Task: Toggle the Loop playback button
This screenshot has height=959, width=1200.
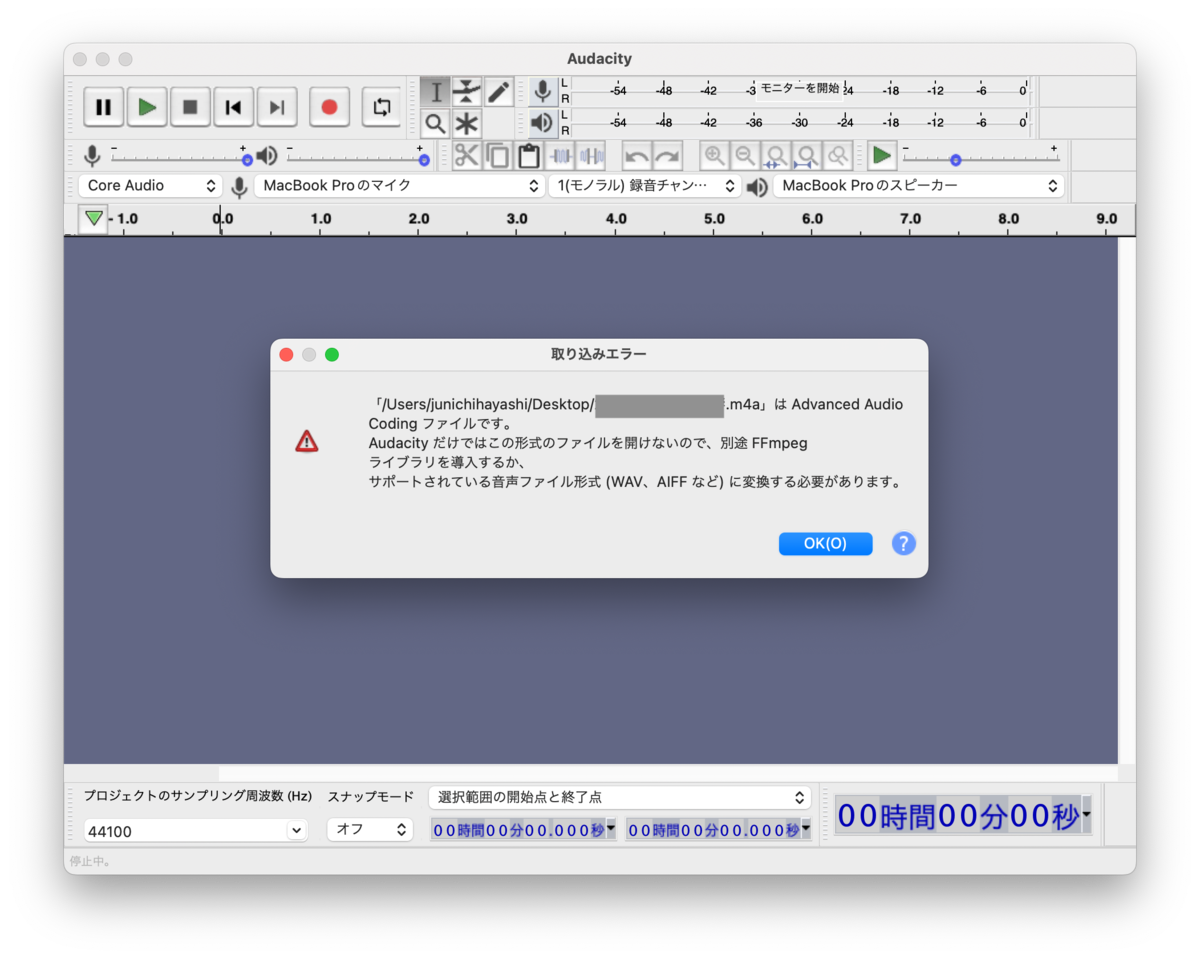Action: pos(381,107)
